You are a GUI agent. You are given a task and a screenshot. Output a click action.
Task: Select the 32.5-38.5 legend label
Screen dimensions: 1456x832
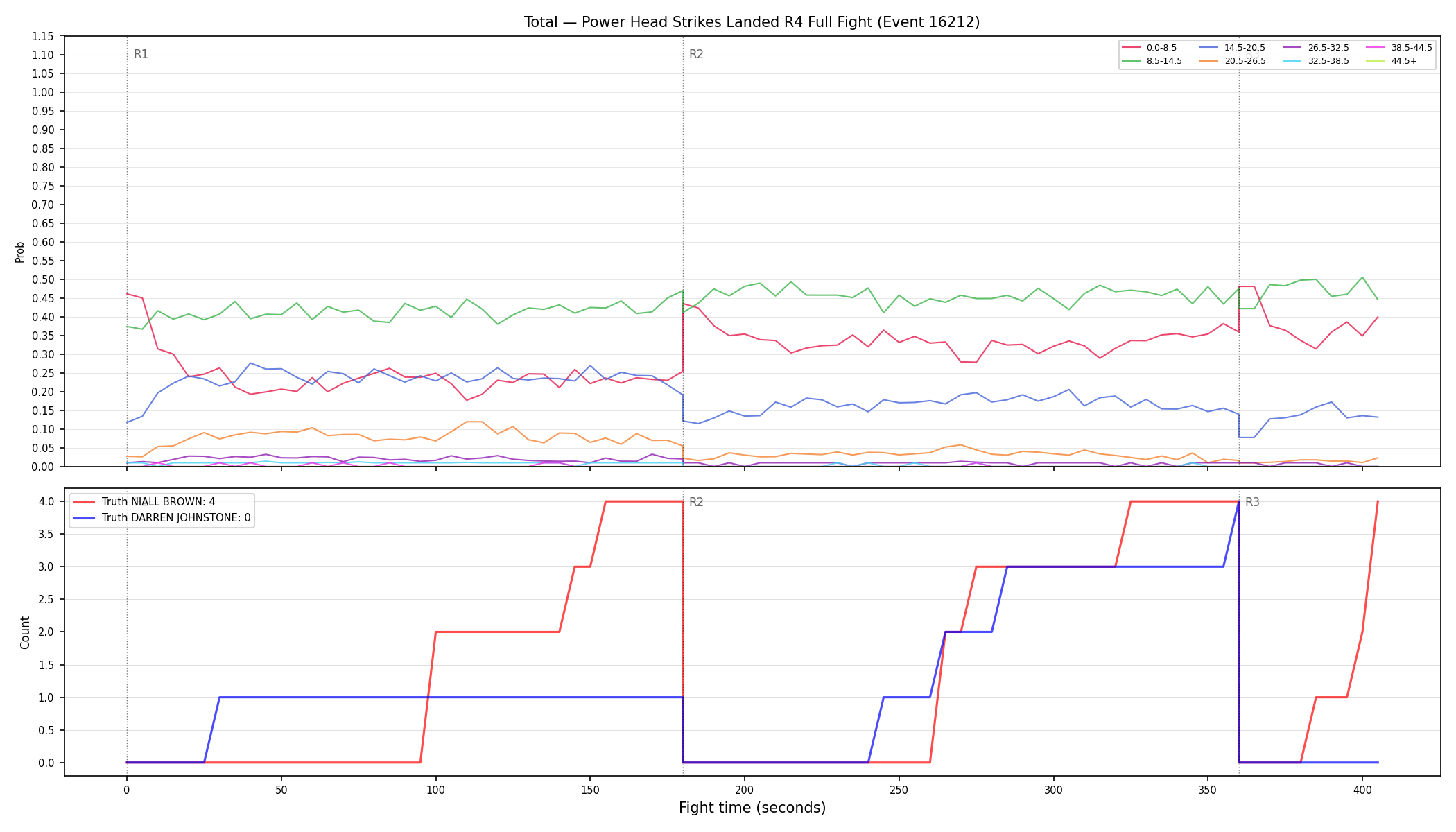coord(1328,61)
